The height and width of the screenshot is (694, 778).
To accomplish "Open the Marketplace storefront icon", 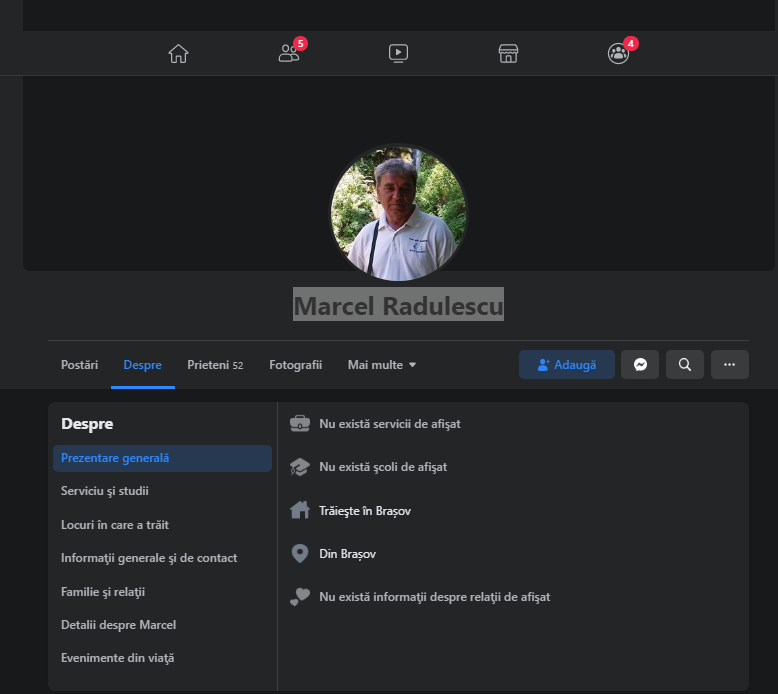I will 508,54.
